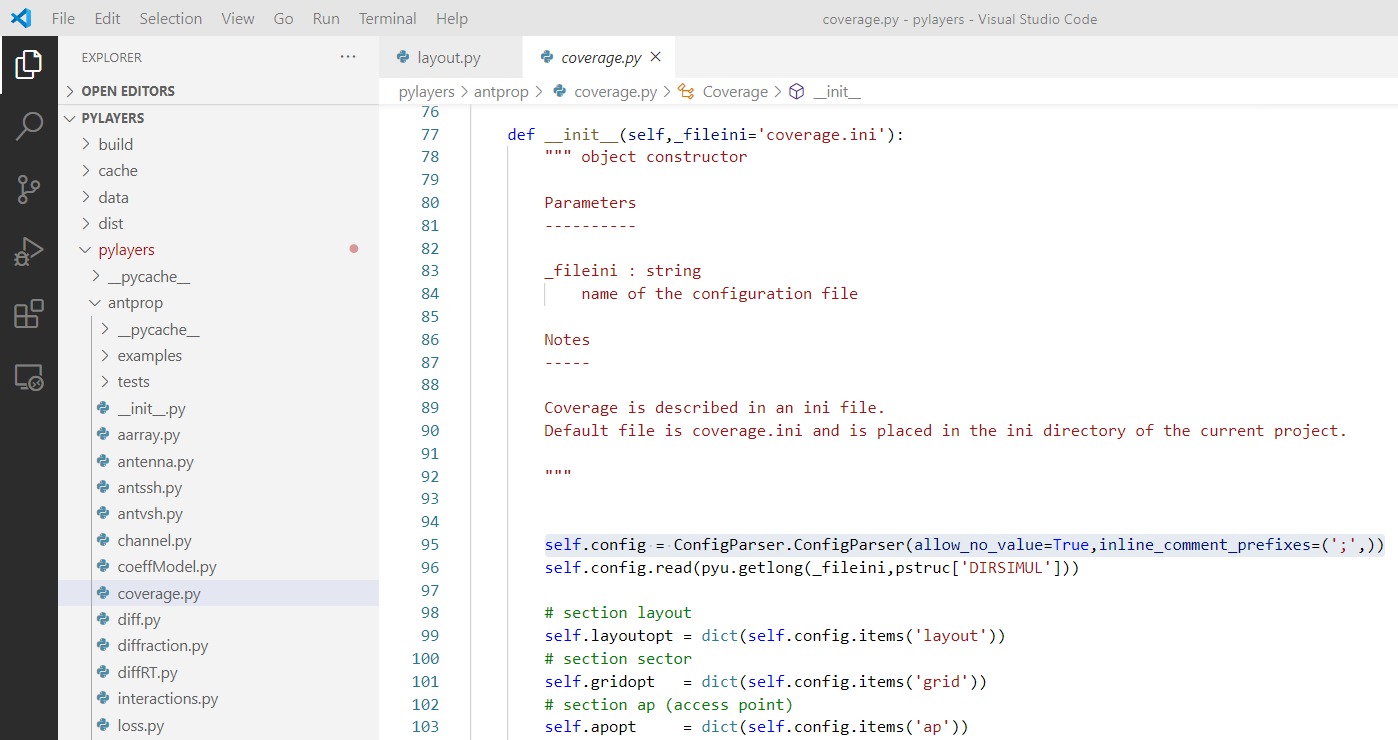
Task: Click pylayers breadcrumb segment
Action: 427,92
